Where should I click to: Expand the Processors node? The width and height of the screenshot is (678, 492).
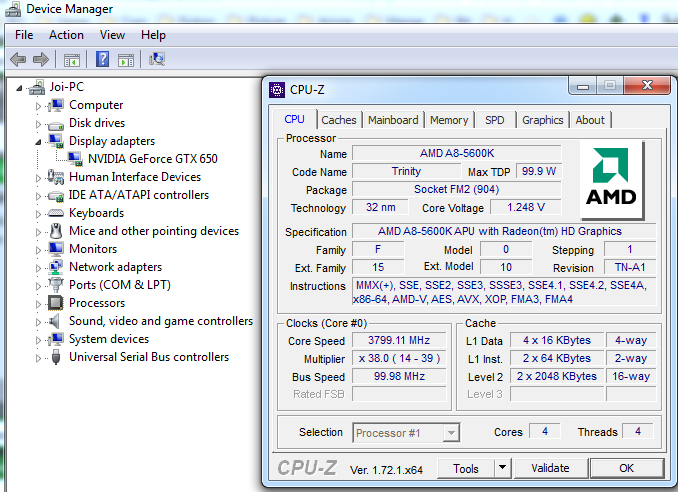[38, 304]
